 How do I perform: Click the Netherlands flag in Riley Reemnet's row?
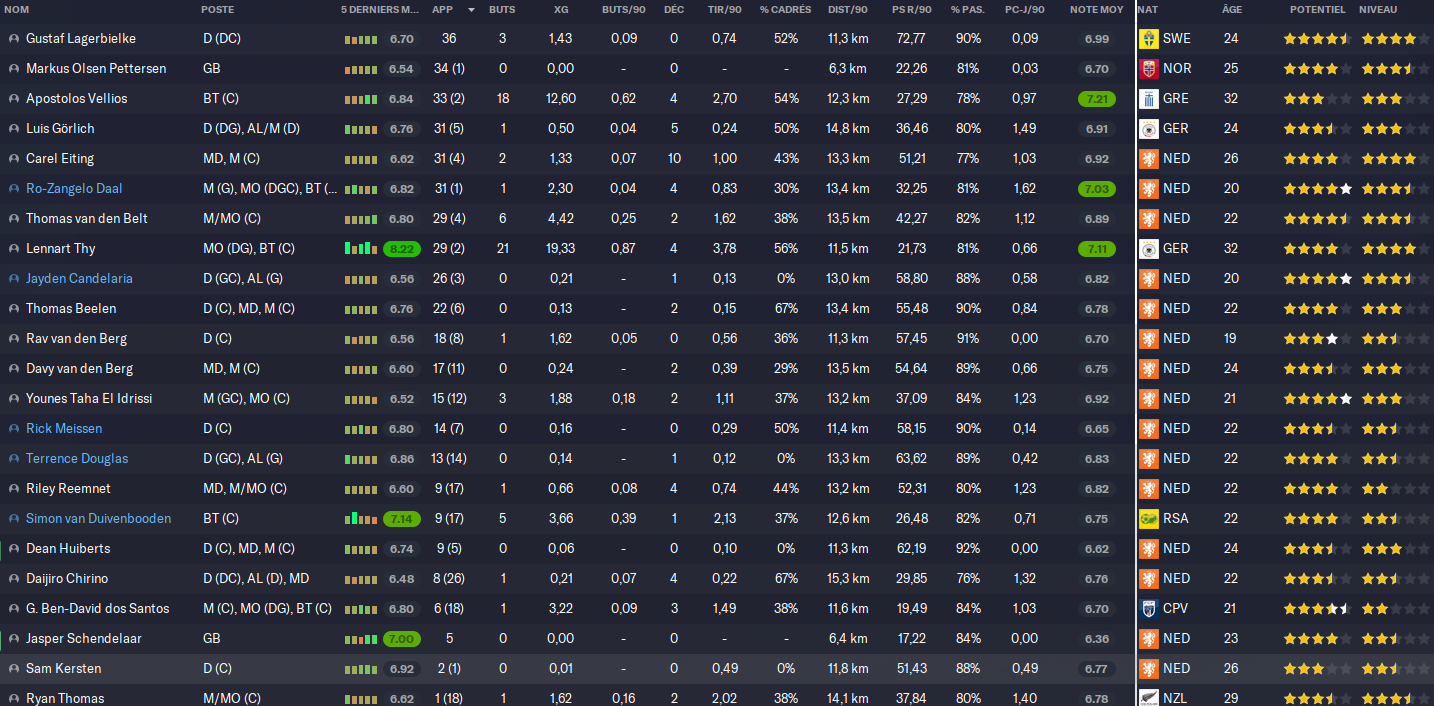pyautogui.click(x=1149, y=489)
